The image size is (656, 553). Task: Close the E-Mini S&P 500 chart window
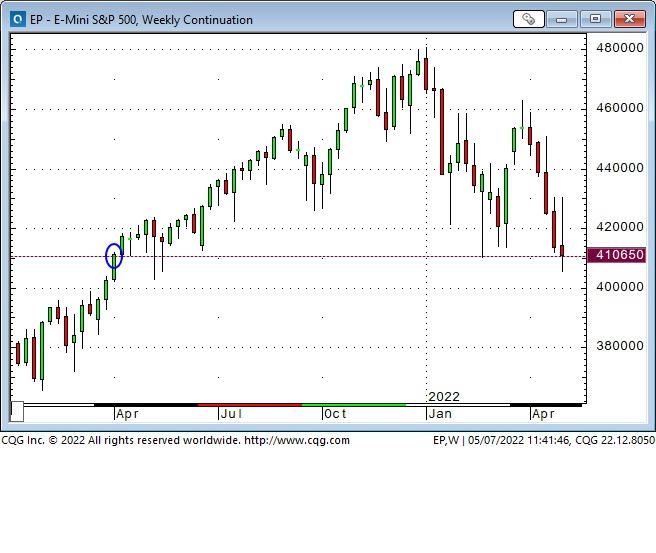629,19
